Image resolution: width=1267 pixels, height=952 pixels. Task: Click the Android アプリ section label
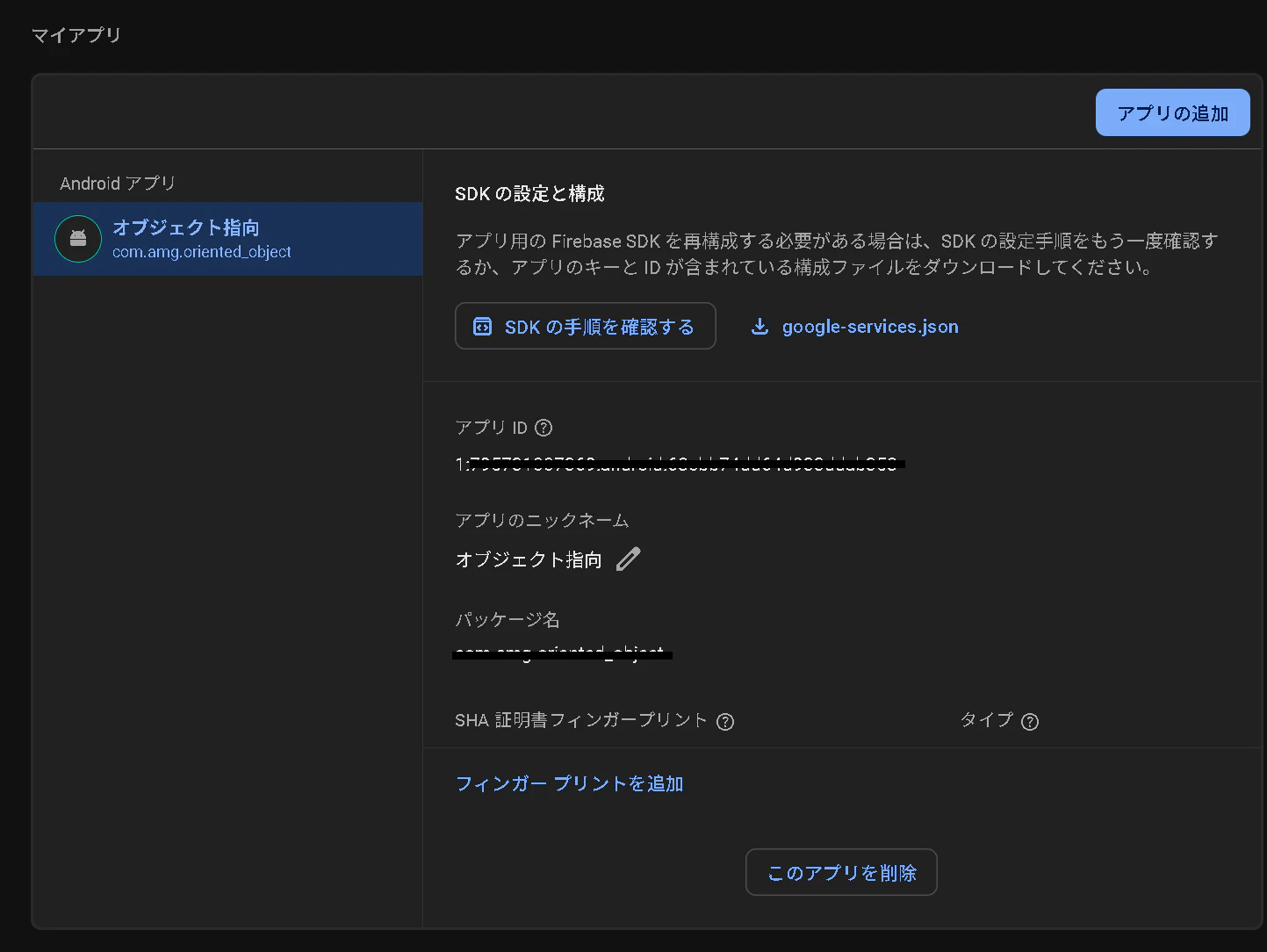pos(118,183)
